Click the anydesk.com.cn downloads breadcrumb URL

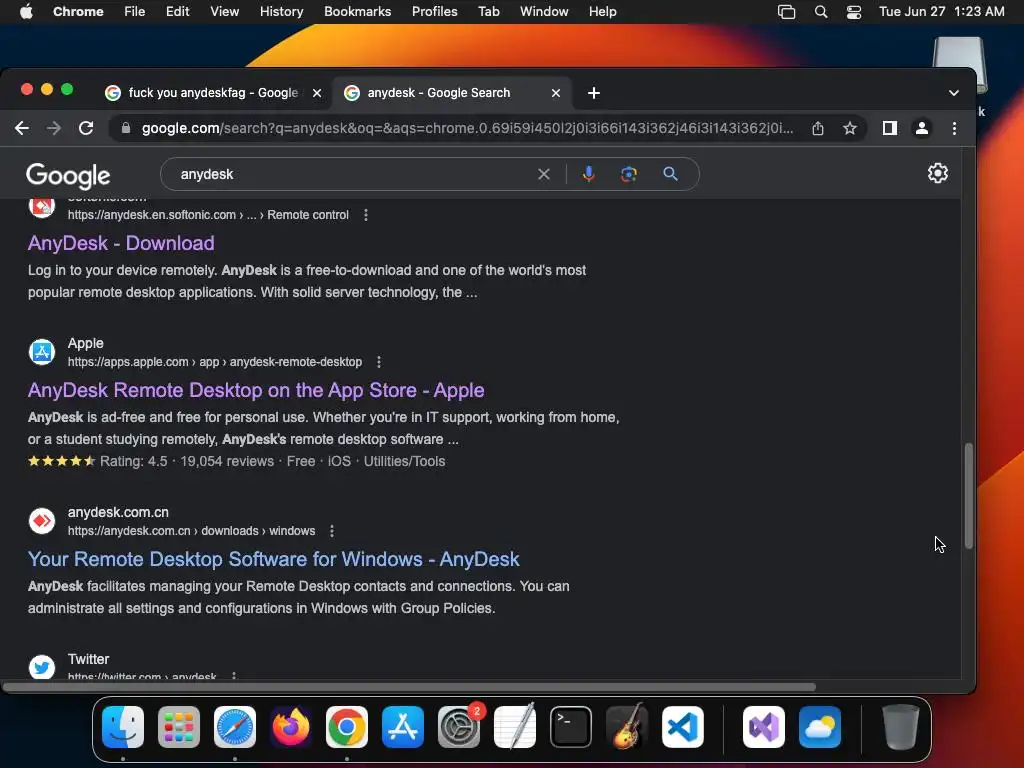pos(191,531)
